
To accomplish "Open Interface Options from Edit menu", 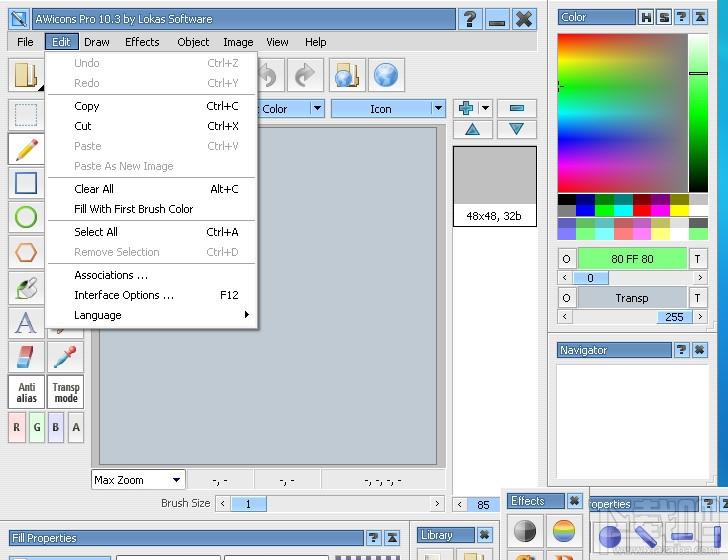I will pyautogui.click(x=124, y=295).
